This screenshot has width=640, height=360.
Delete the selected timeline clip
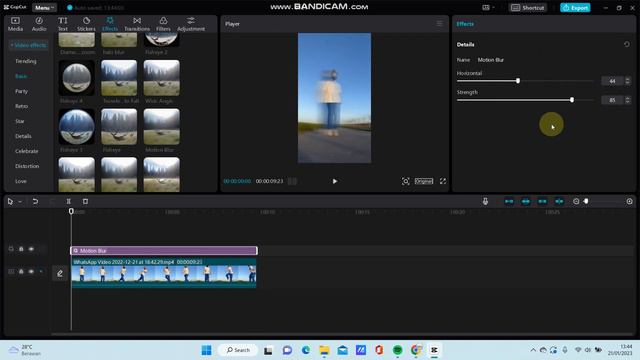point(85,201)
